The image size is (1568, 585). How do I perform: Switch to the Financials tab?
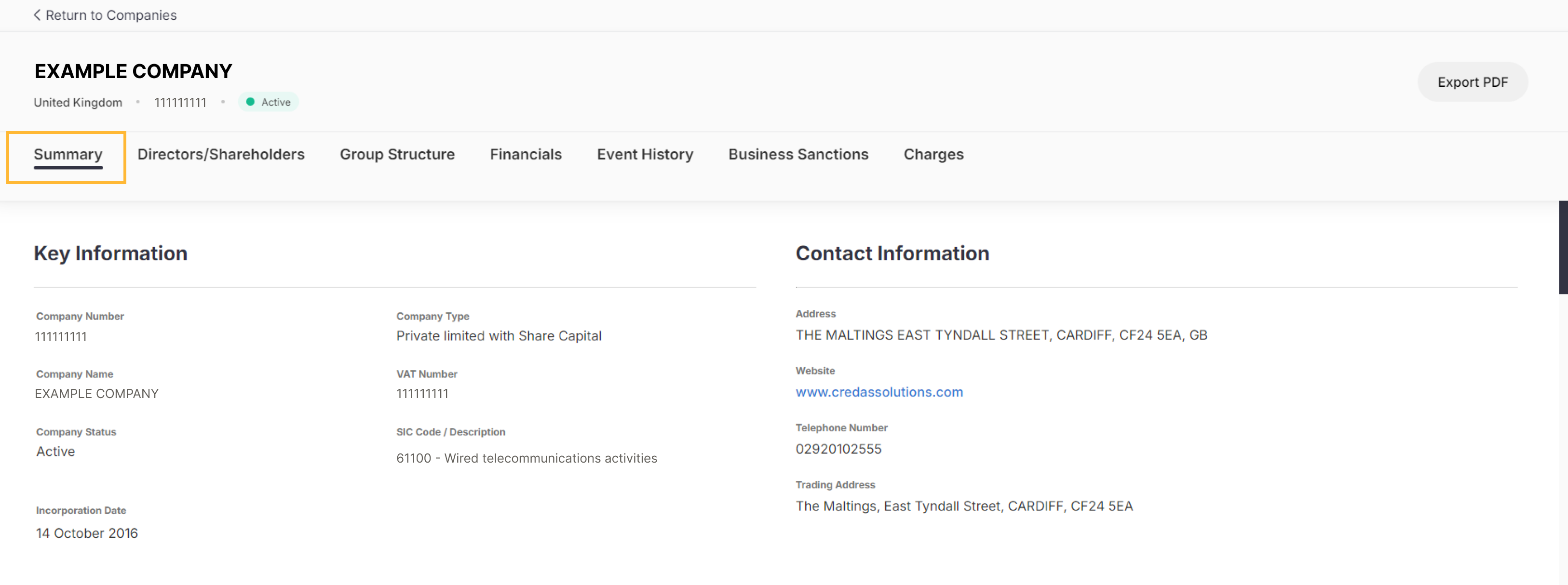click(x=525, y=155)
